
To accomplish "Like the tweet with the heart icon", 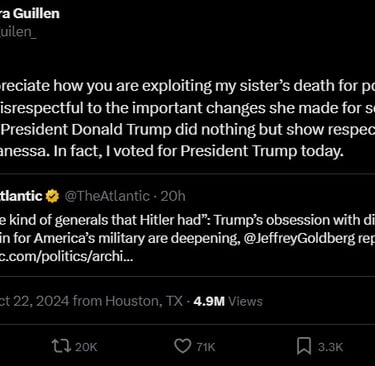I will (183, 347).
